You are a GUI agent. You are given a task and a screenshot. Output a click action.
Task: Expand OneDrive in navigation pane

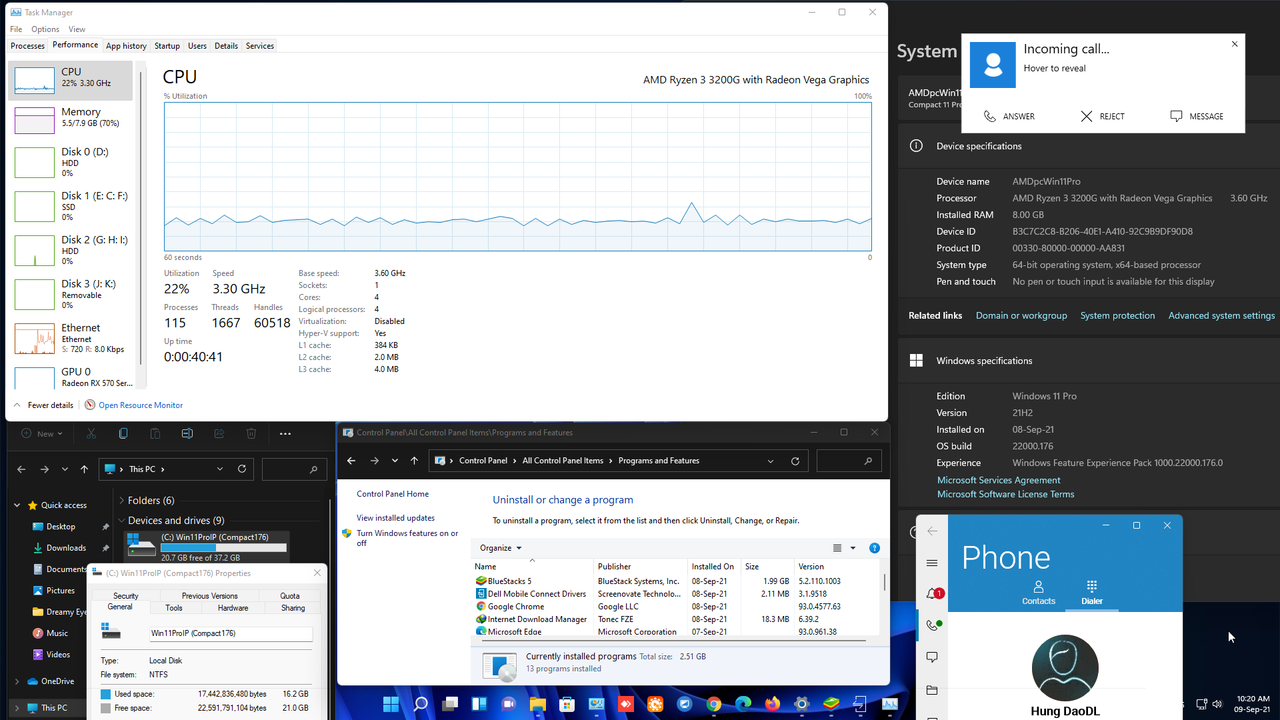(x=17, y=681)
